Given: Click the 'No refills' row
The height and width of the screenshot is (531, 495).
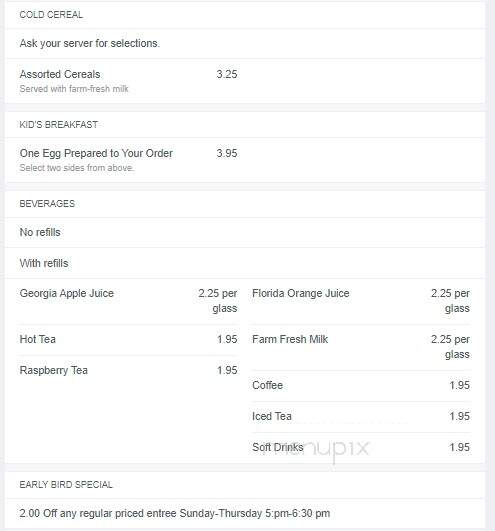Looking at the screenshot, I should point(245,232).
